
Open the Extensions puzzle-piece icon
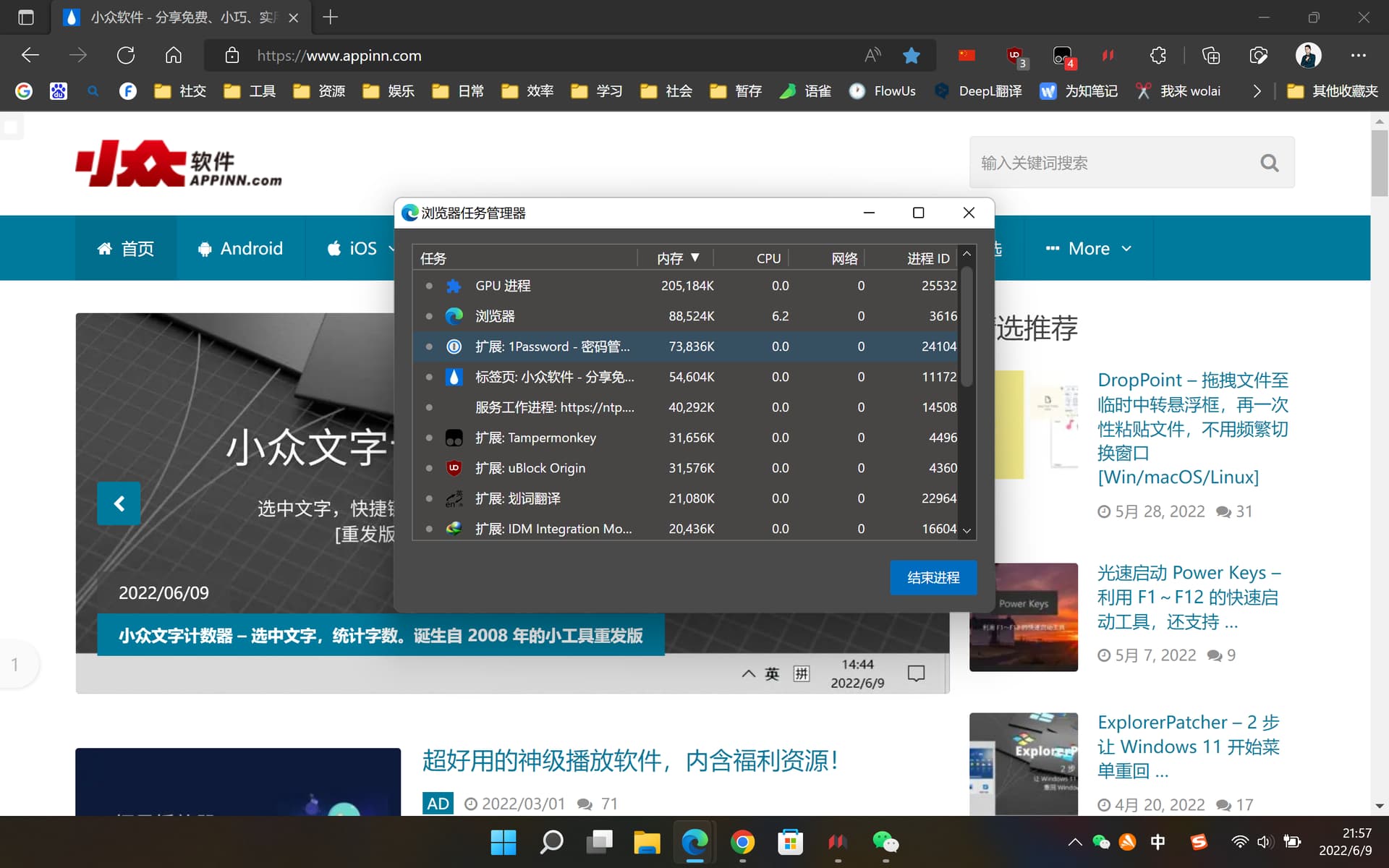1157,56
